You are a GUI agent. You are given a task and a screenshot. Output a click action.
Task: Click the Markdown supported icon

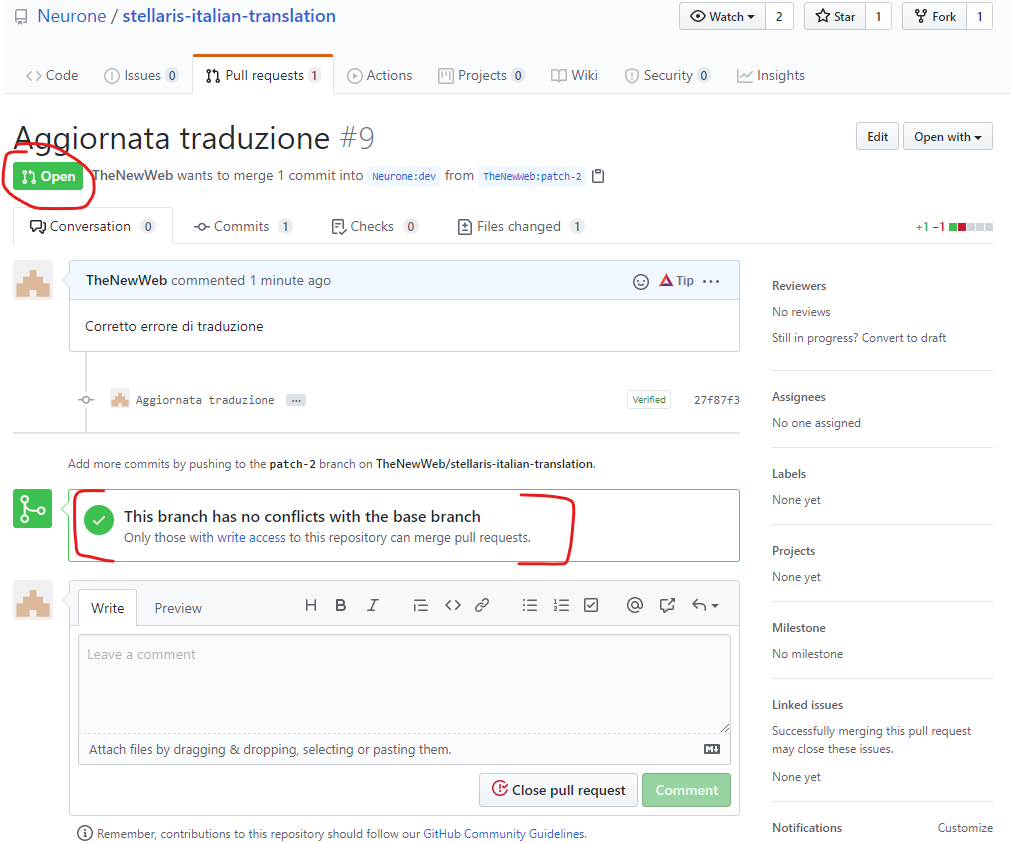coord(712,749)
